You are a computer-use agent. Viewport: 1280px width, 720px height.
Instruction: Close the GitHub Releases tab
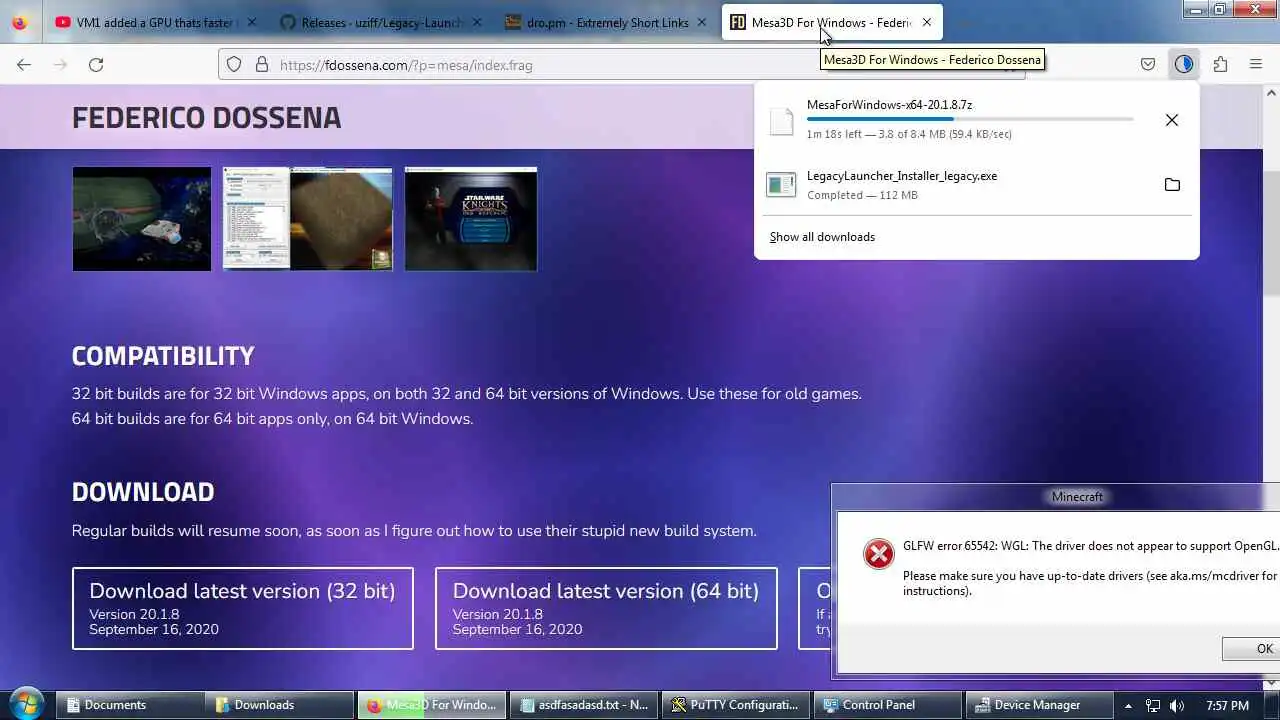point(477,22)
